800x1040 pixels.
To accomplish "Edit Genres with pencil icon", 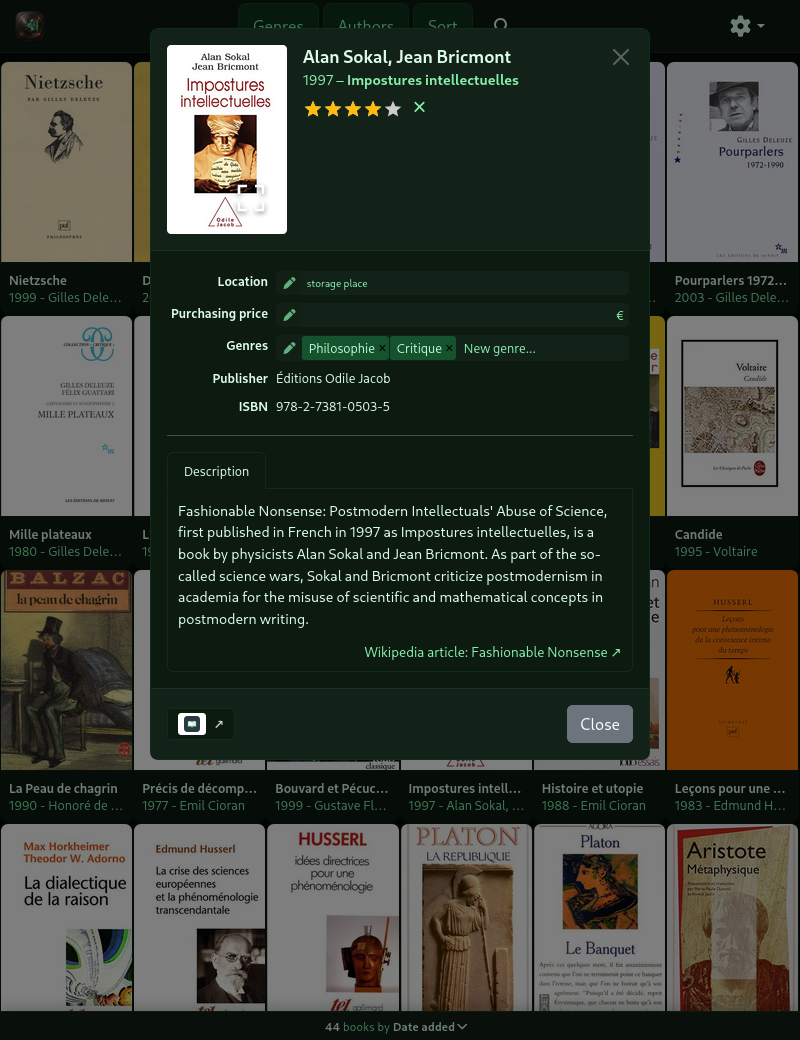I will (x=289, y=348).
